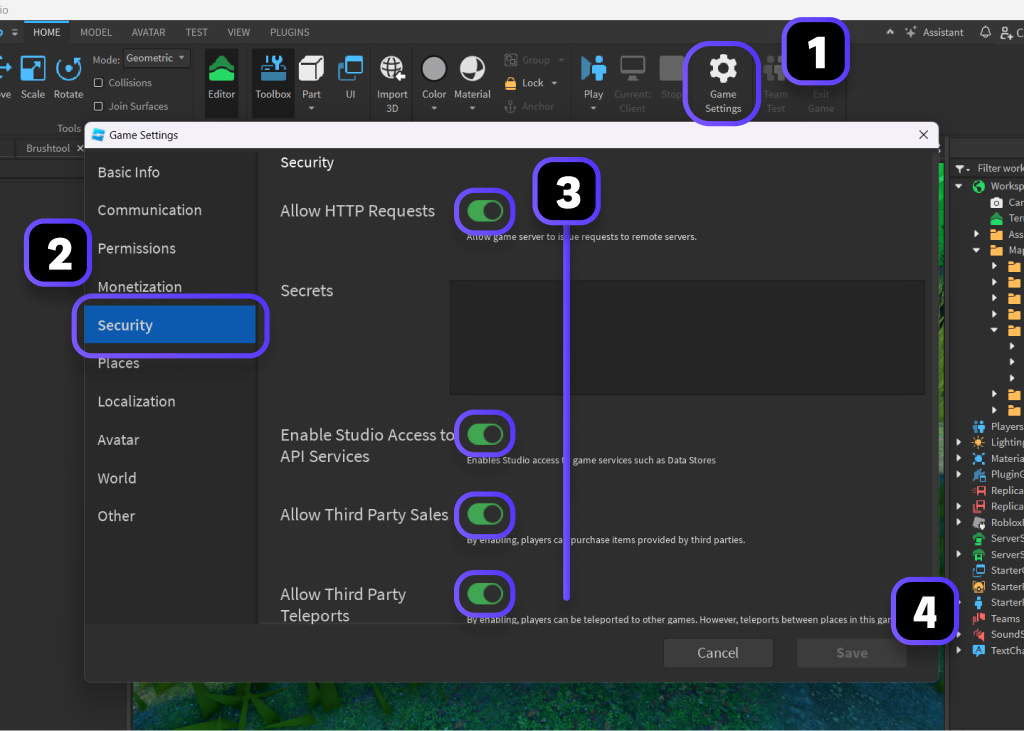1024x731 pixels.
Task: Start the game with Play
Action: point(593,77)
